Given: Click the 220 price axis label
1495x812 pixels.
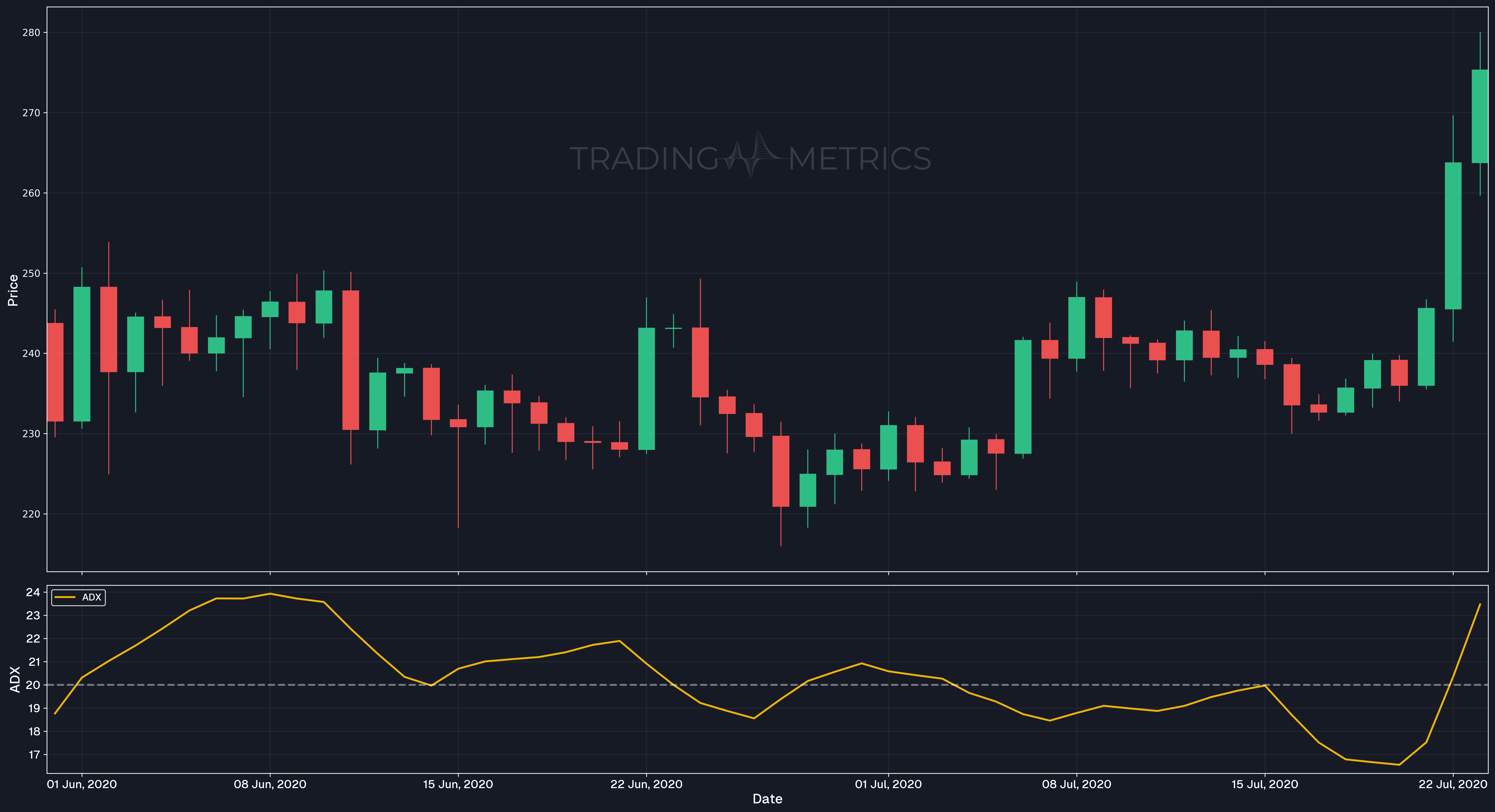Looking at the screenshot, I should (31, 514).
